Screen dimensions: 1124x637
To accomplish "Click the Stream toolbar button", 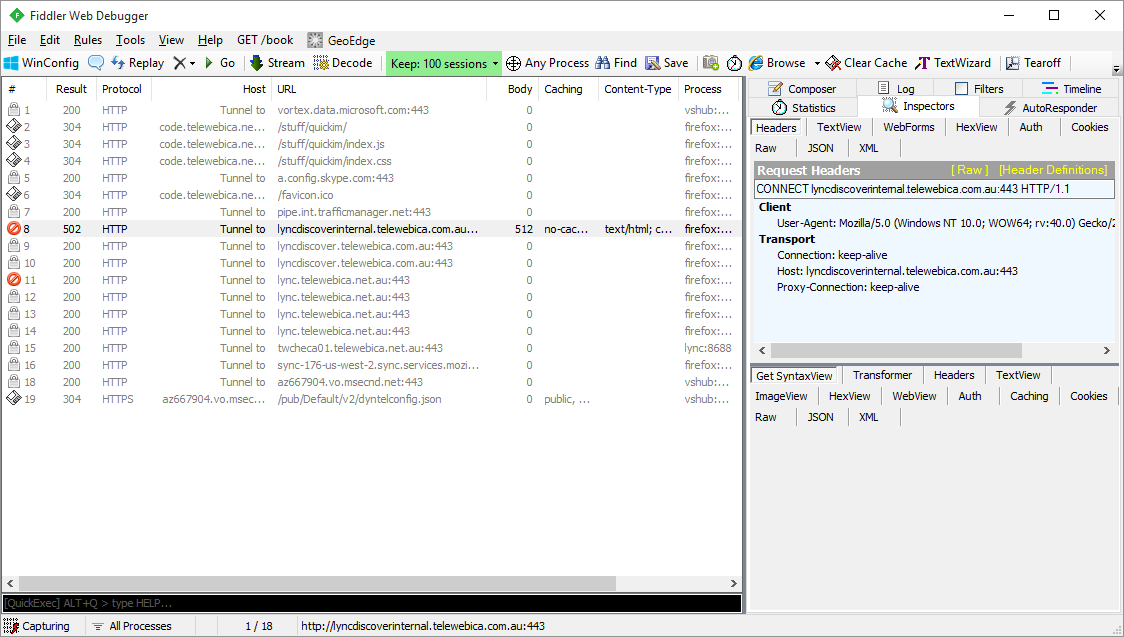I will tap(277, 63).
